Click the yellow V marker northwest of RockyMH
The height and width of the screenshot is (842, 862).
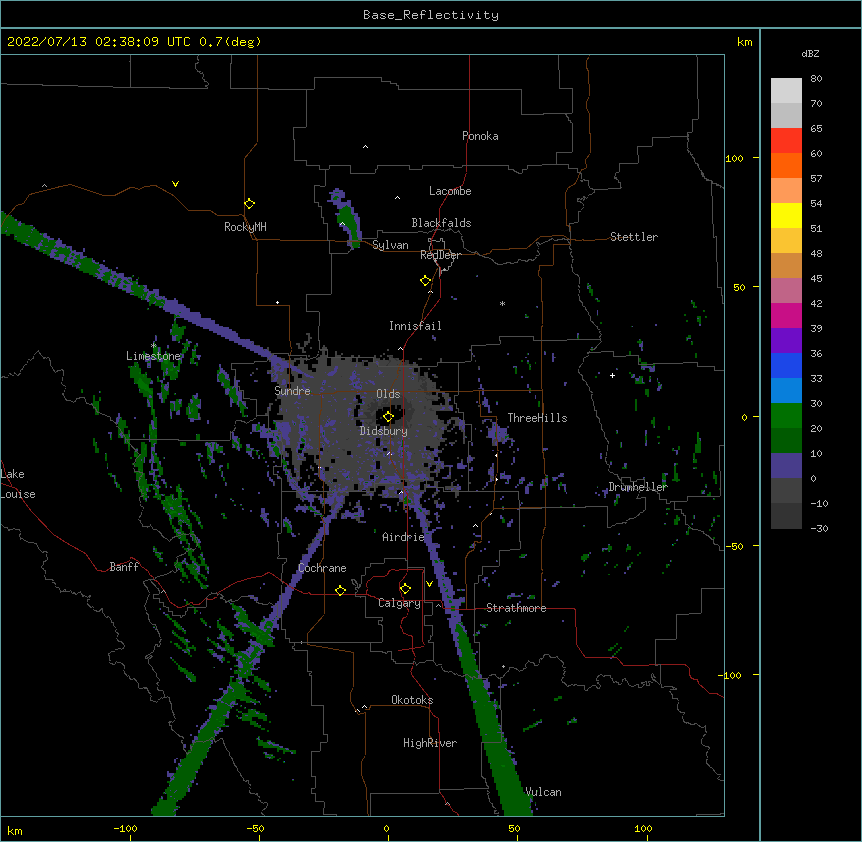[175, 184]
